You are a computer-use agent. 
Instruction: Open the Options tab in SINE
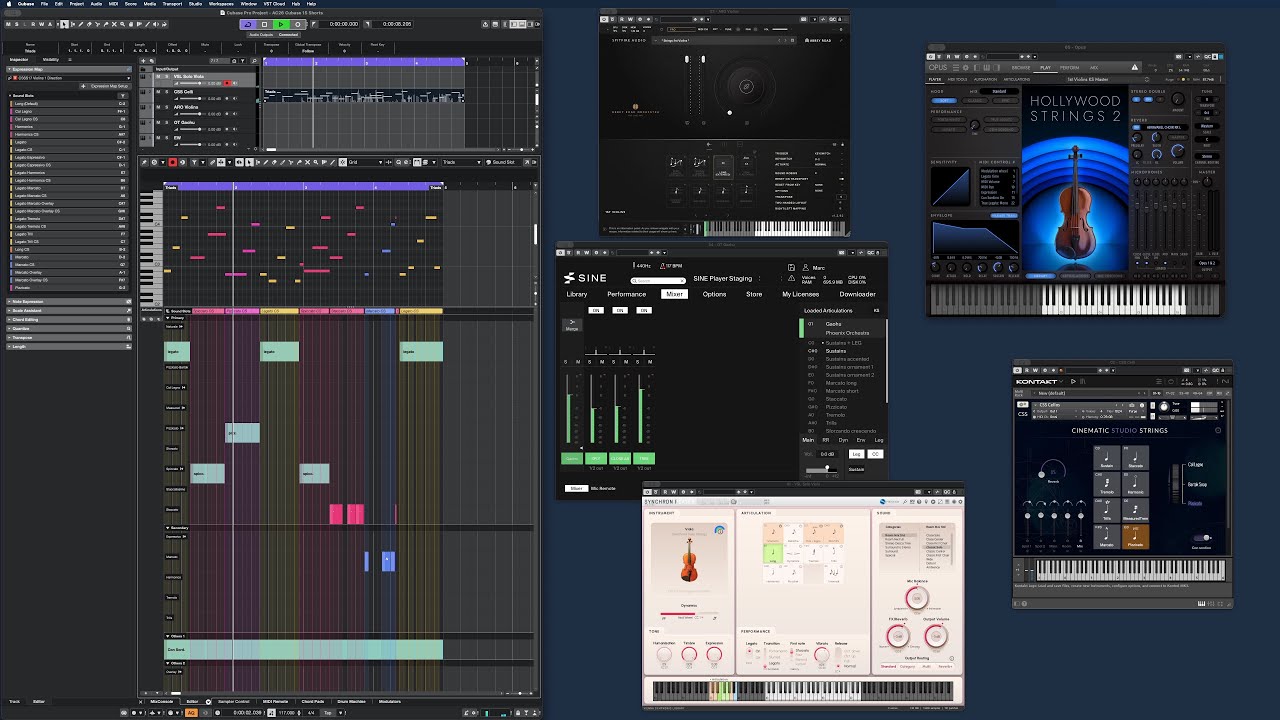(x=714, y=294)
